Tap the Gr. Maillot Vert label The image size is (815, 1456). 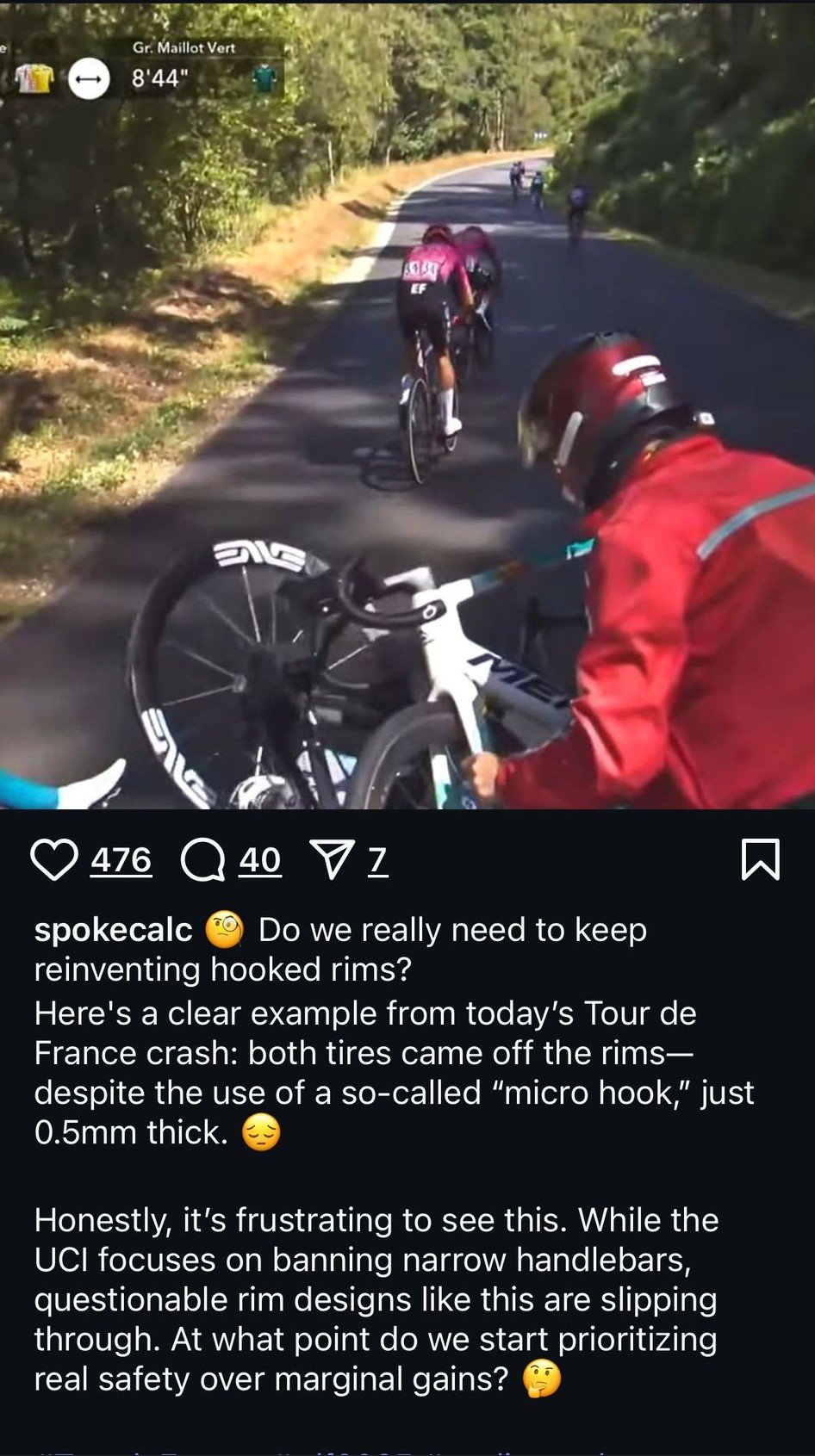click(x=184, y=47)
